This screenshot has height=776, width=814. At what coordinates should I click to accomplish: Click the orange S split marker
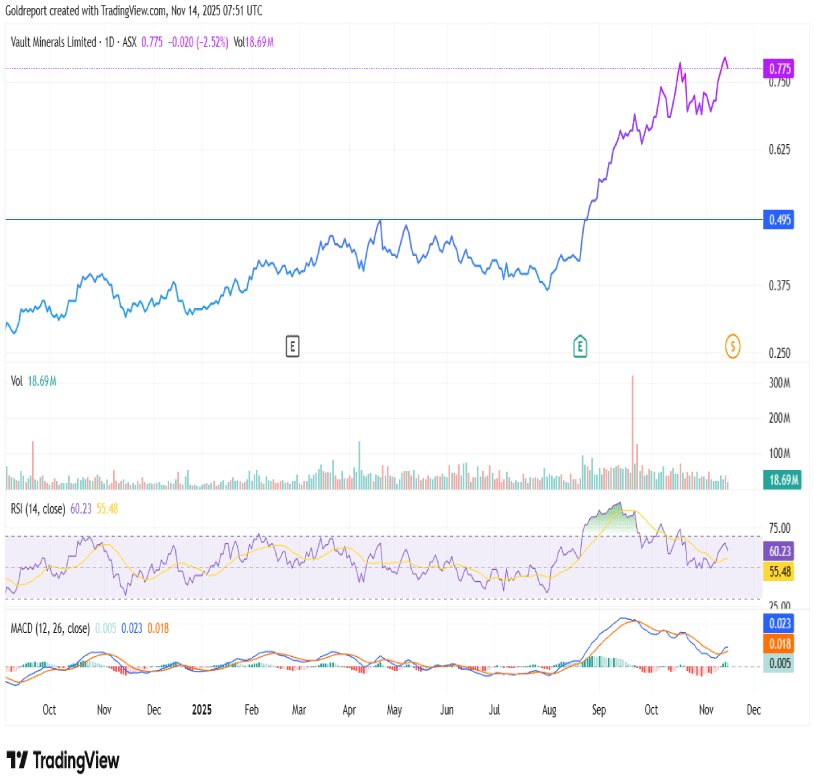click(732, 346)
